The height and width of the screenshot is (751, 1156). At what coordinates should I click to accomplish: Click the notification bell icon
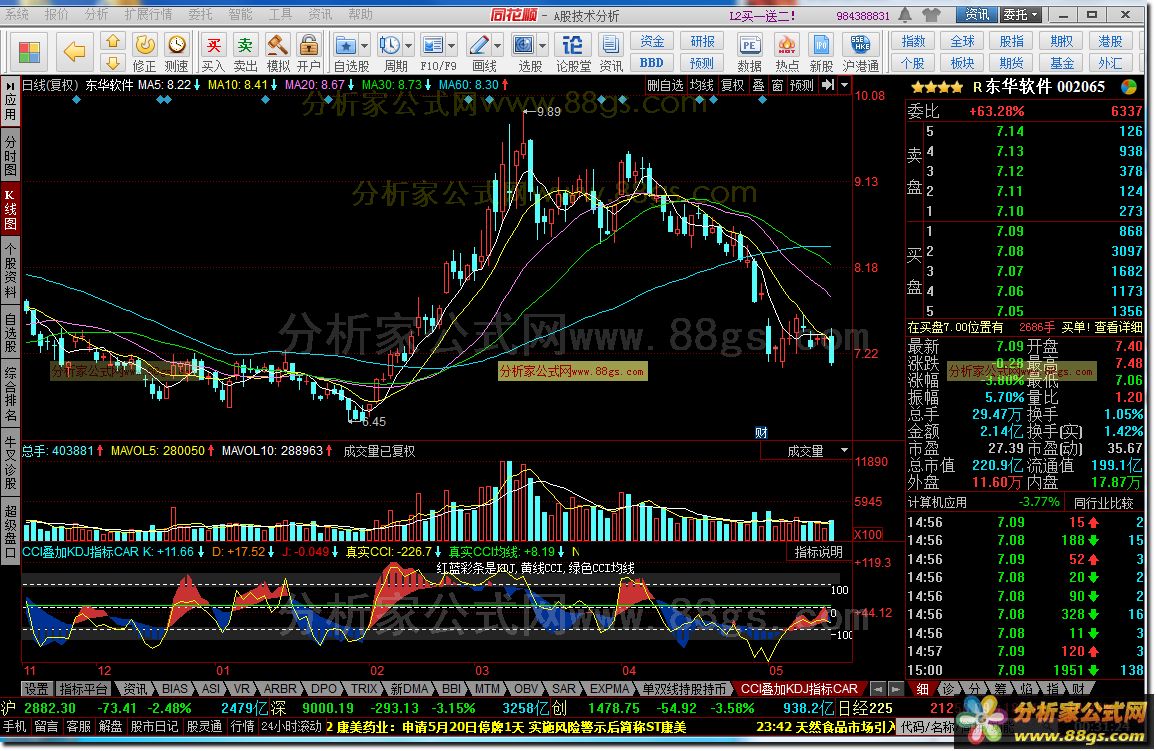point(905,15)
